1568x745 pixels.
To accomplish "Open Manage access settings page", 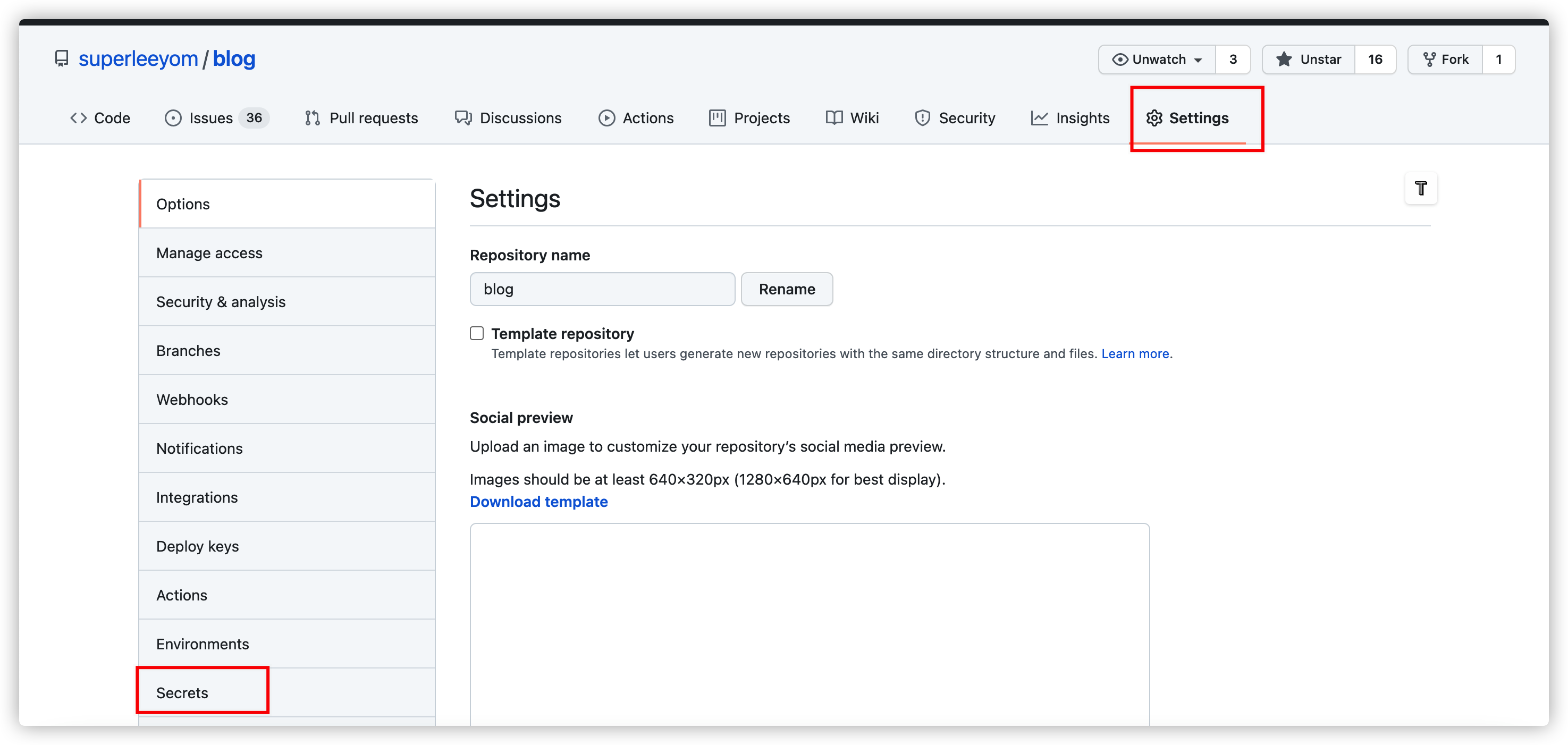I will point(209,253).
